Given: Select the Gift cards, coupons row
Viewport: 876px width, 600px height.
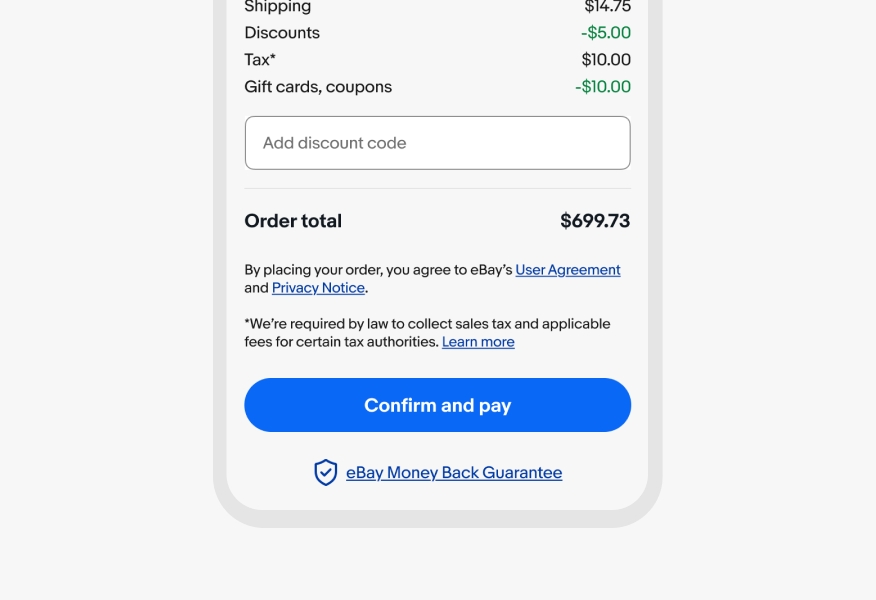Looking at the screenshot, I should 318,87.
